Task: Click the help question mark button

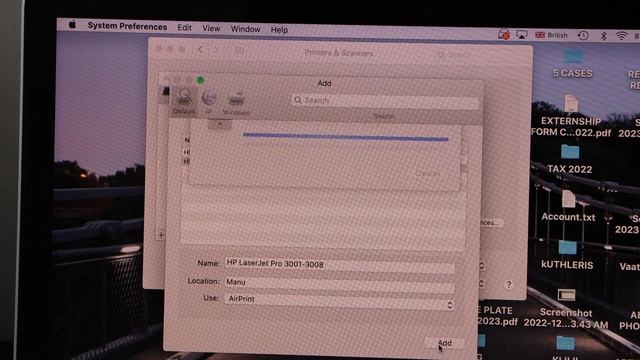Action: click(509, 284)
